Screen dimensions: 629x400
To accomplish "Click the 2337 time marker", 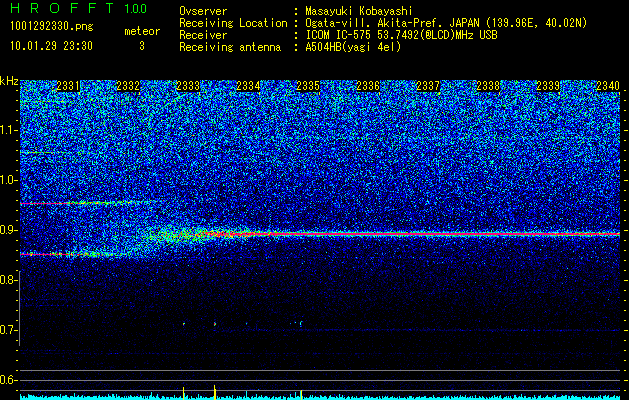I will point(428,86).
